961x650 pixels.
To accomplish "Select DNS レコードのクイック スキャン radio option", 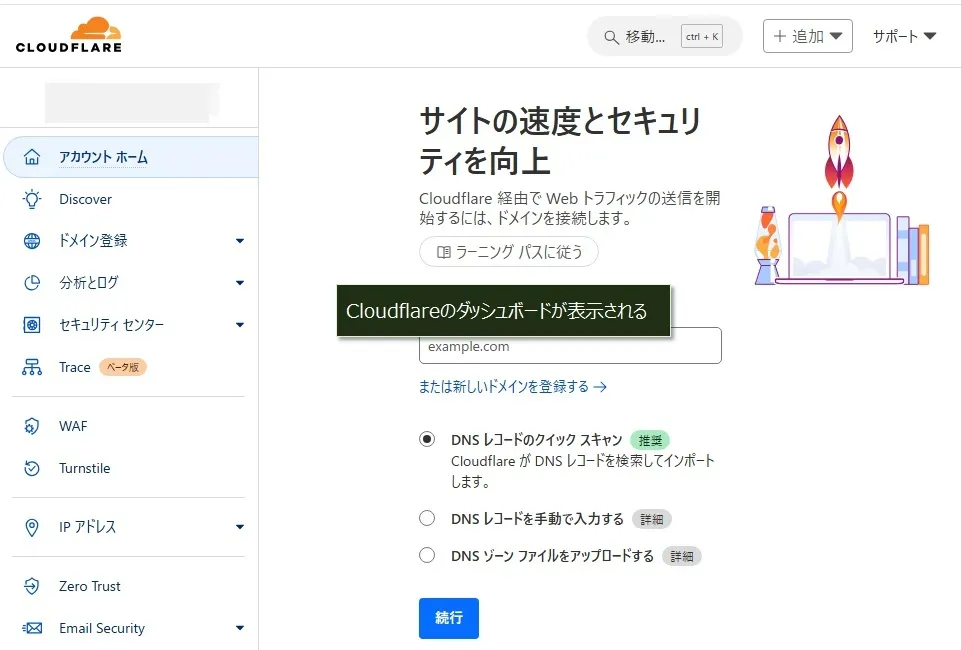I will [x=427, y=439].
